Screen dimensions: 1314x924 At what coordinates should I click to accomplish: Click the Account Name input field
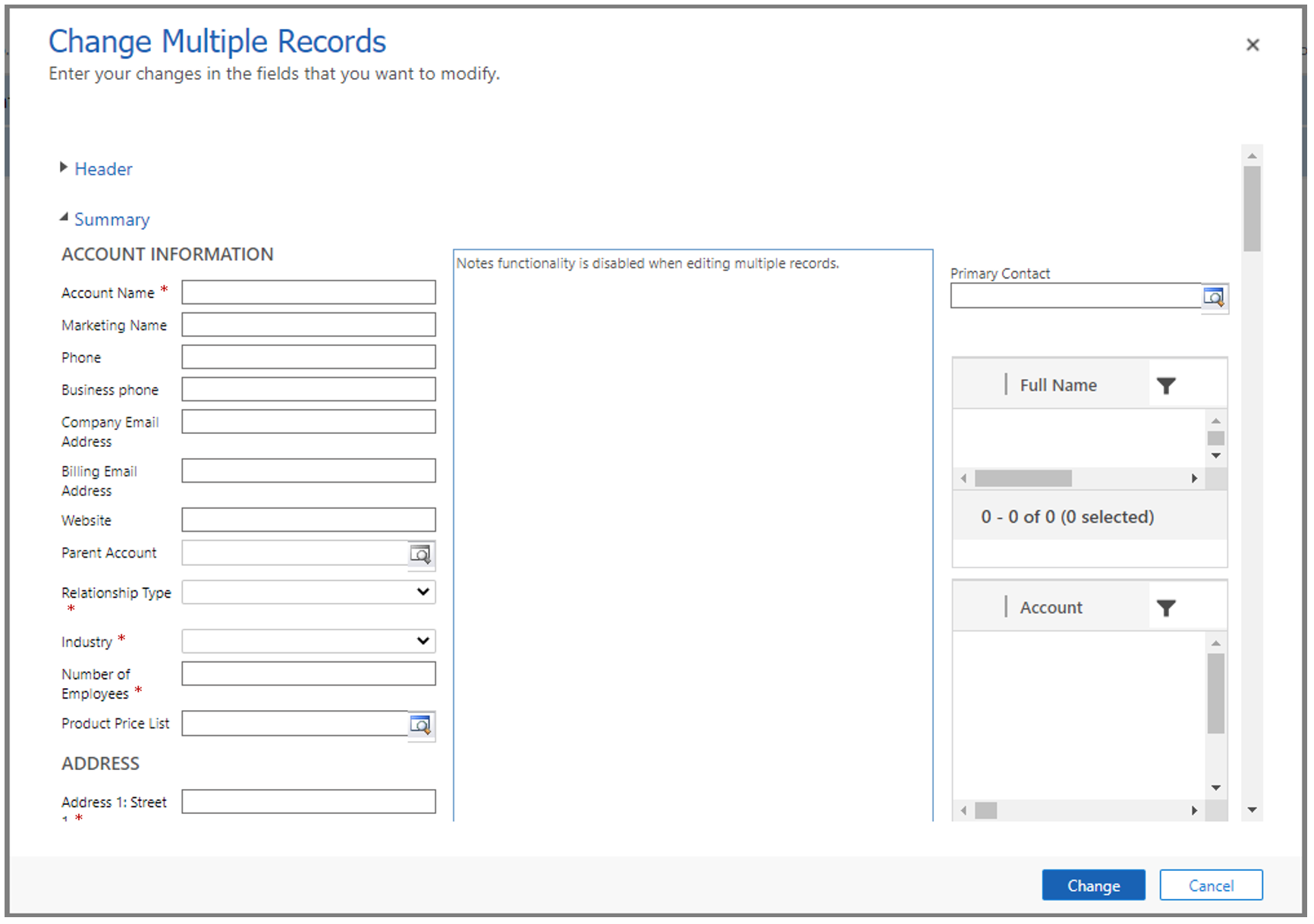(309, 292)
